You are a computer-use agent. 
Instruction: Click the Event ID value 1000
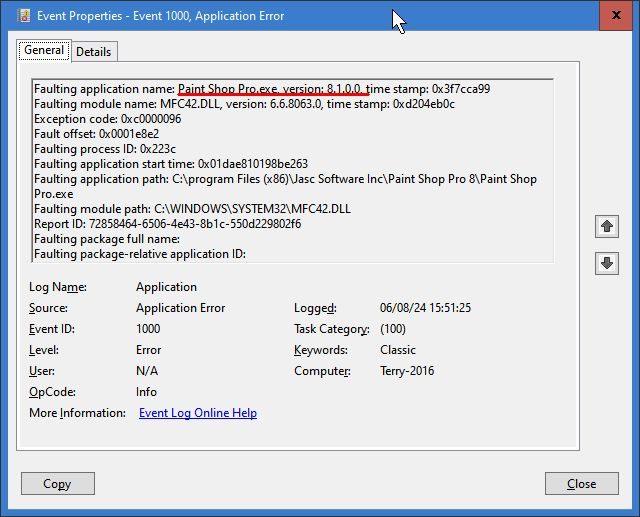click(148, 328)
